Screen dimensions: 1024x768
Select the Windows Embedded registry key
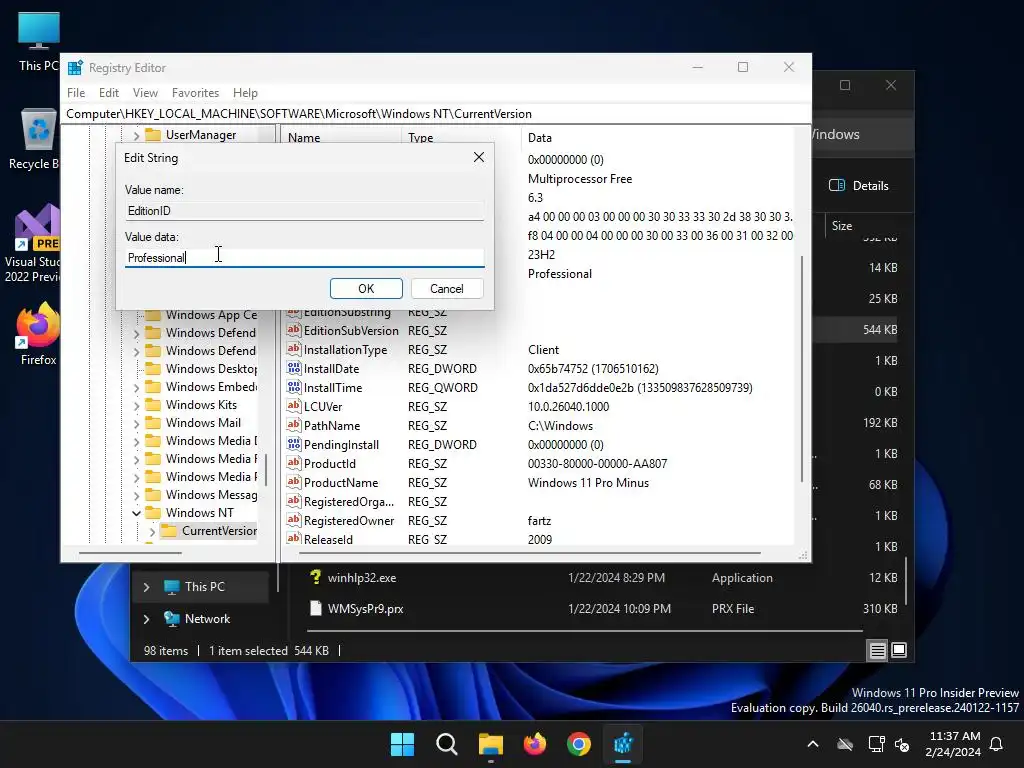tap(211, 387)
